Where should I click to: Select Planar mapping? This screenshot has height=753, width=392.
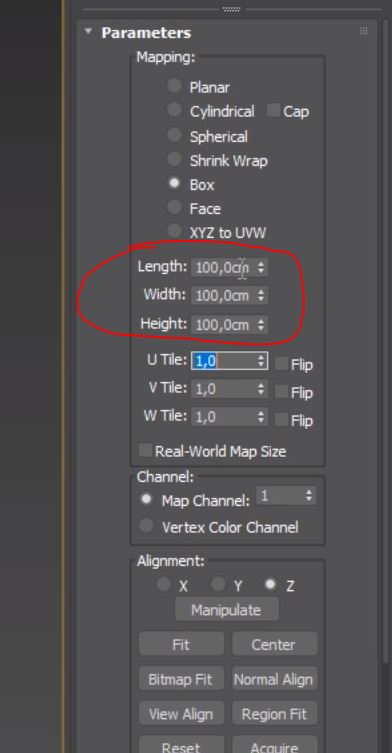click(173, 86)
